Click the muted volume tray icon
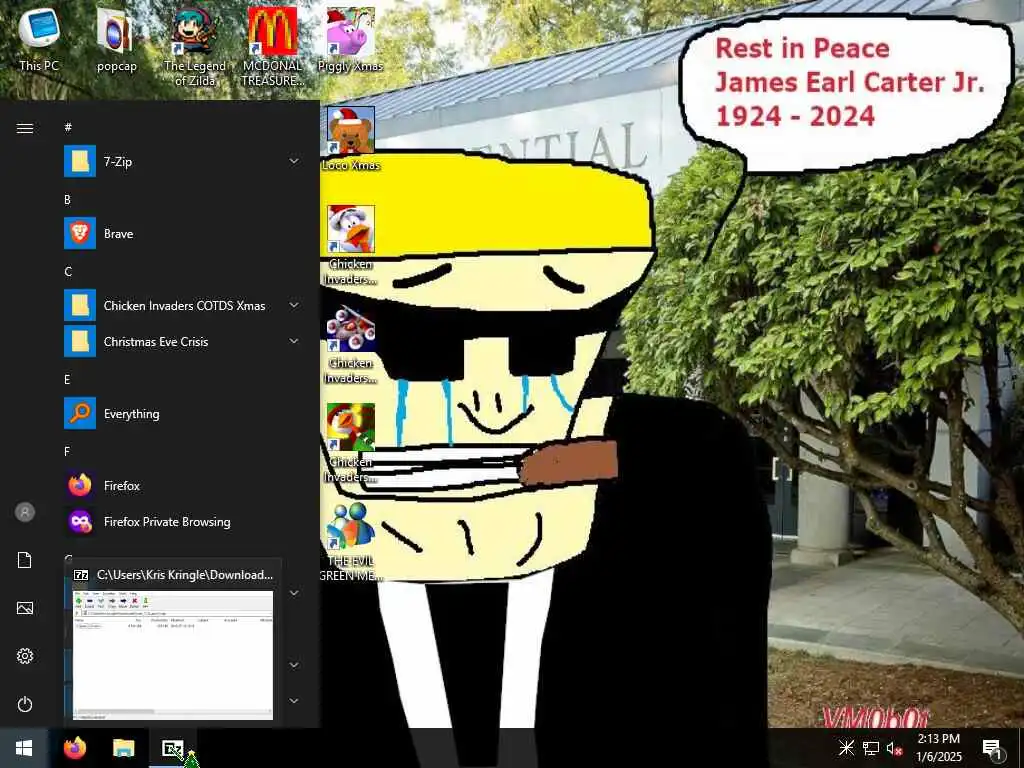The height and width of the screenshot is (768, 1024). (894, 748)
